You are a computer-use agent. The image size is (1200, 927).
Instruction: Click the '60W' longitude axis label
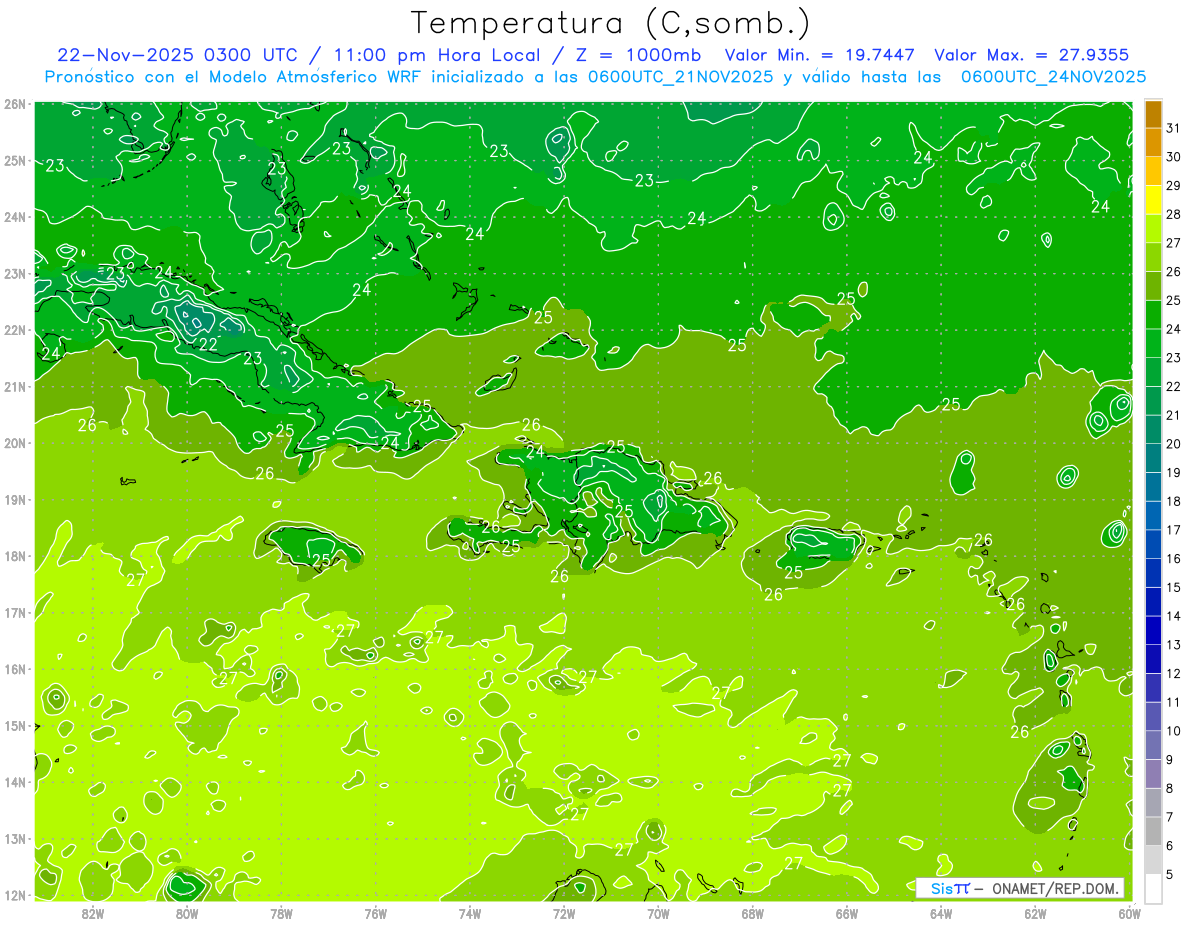pos(1129,913)
